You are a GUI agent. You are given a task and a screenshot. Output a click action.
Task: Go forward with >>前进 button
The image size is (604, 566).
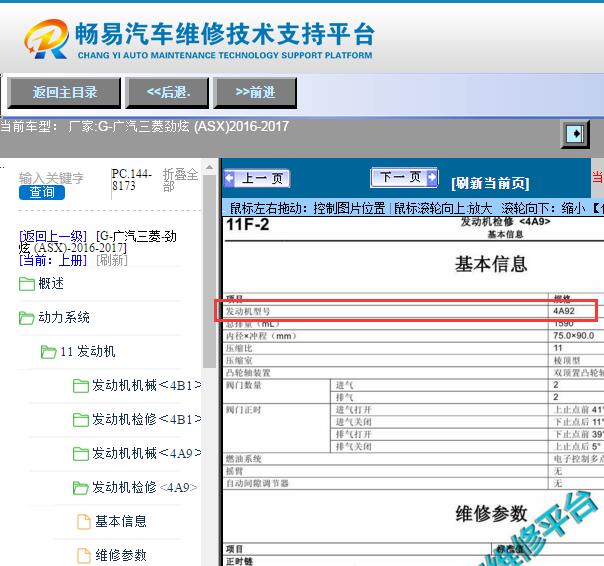coord(255,92)
